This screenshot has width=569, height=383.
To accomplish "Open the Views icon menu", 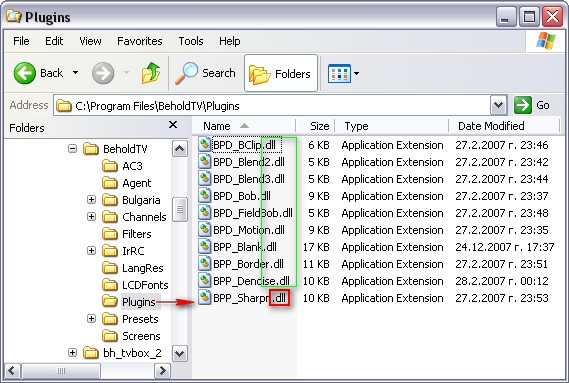I will [x=339, y=74].
